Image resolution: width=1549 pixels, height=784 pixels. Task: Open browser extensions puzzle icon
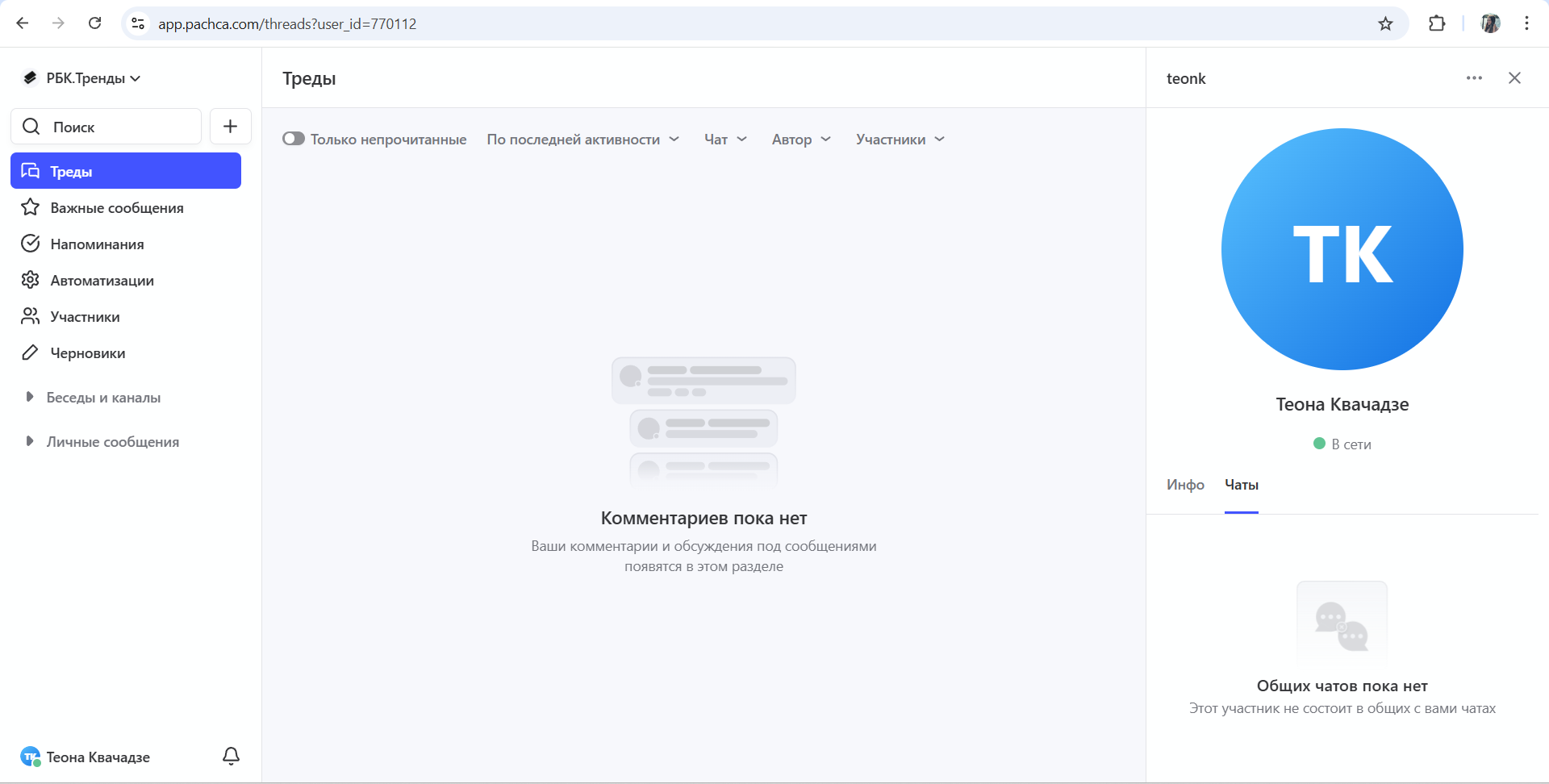(x=1437, y=23)
